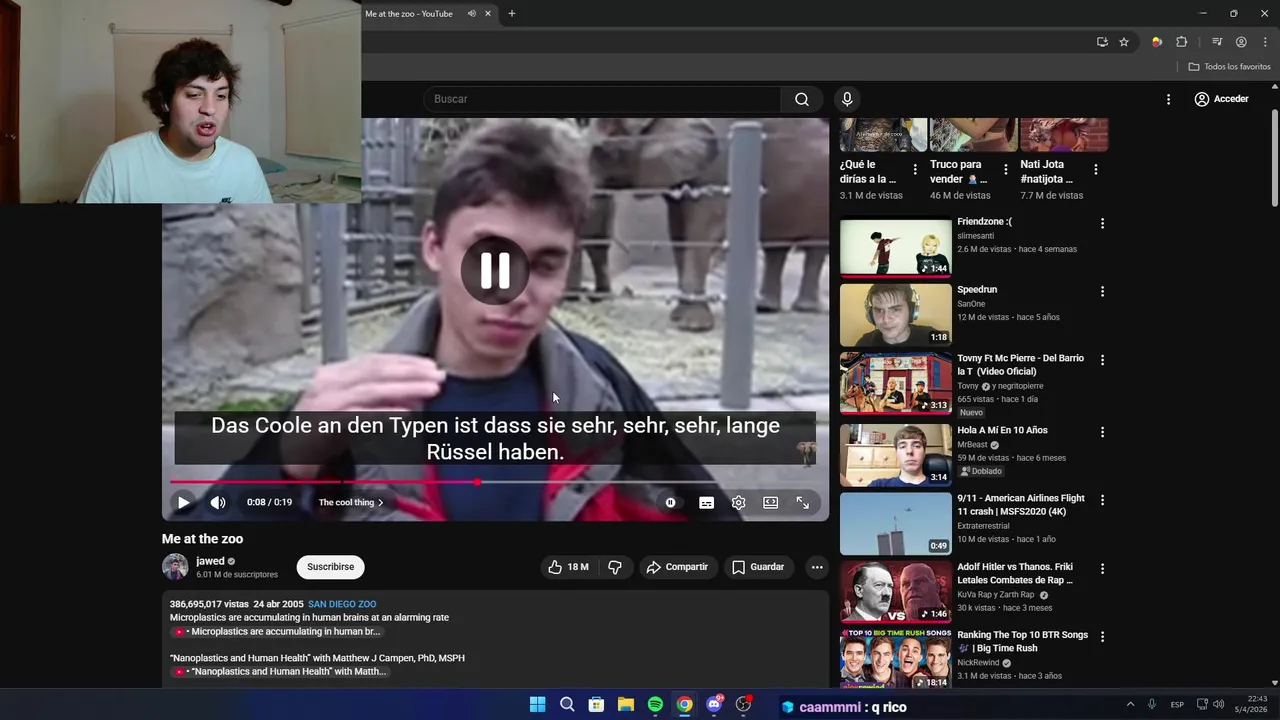This screenshot has width=1280, height=720.
Task: Open the Todos los favoritos folder
Action: pos(1229,67)
